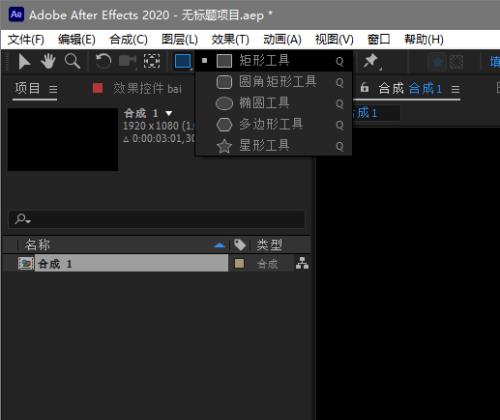Viewport: 500px width, 420px height.
Task: Open the search magnifier options dropdown
Action: [x=23, y=219]
